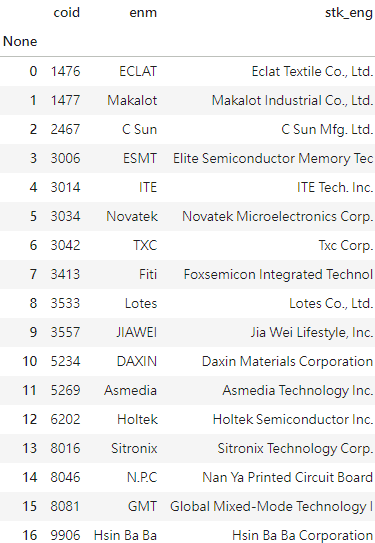Select the ESMT name cell
Viewport: 375px width, 543px height.
140,158
